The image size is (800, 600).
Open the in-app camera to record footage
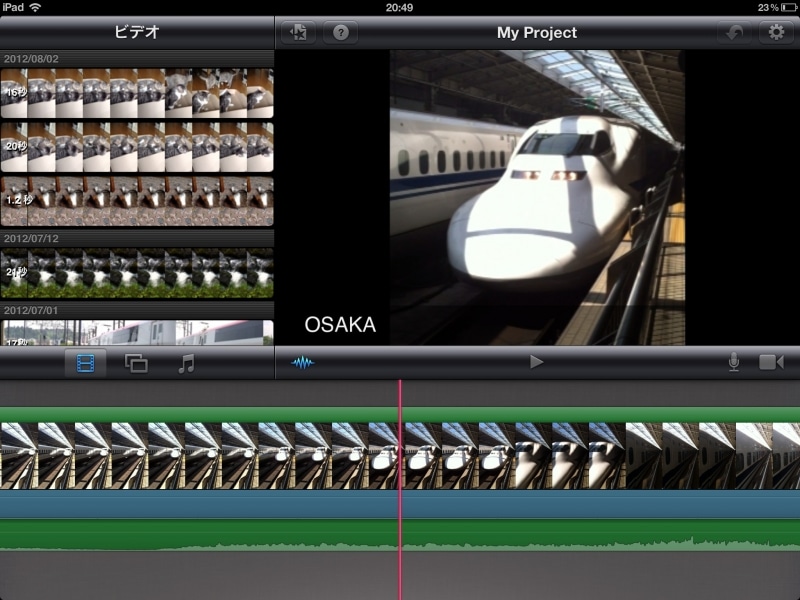click(x=768, y=362)
